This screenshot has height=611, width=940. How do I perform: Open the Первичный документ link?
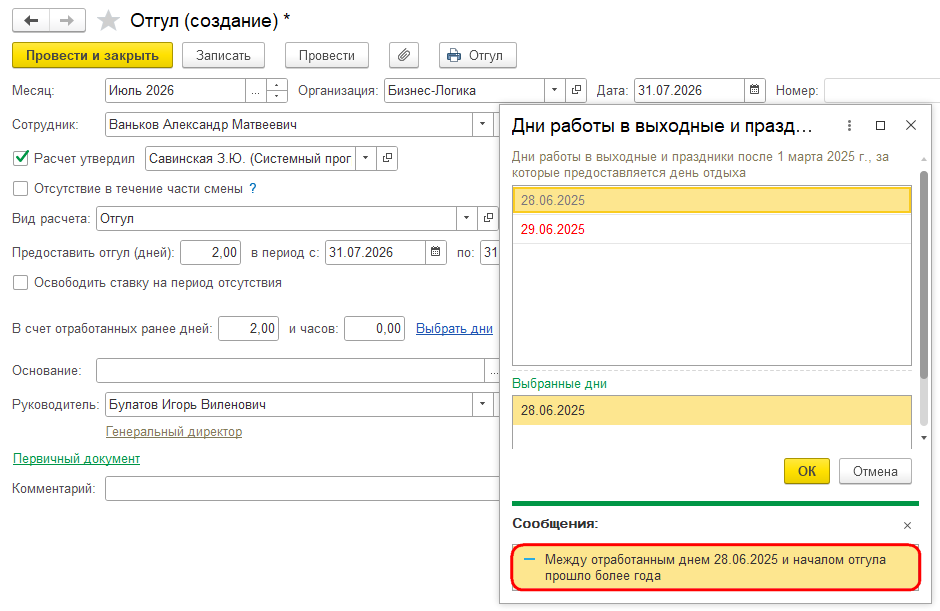(77, 459)
